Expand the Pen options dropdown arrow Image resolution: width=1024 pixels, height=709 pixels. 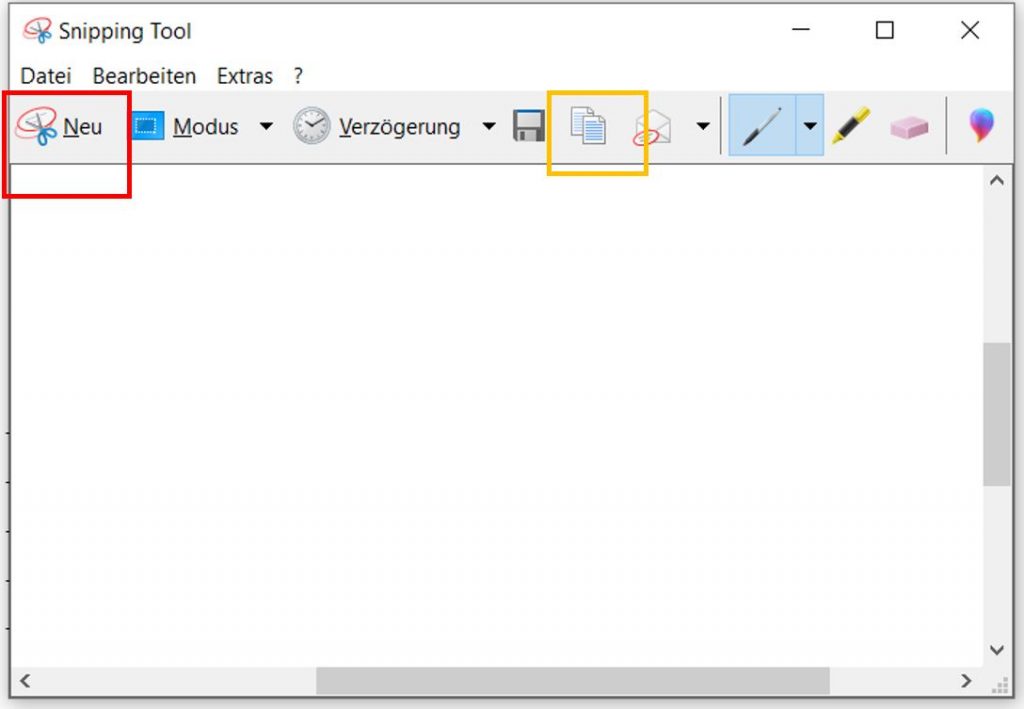[810, 125]
